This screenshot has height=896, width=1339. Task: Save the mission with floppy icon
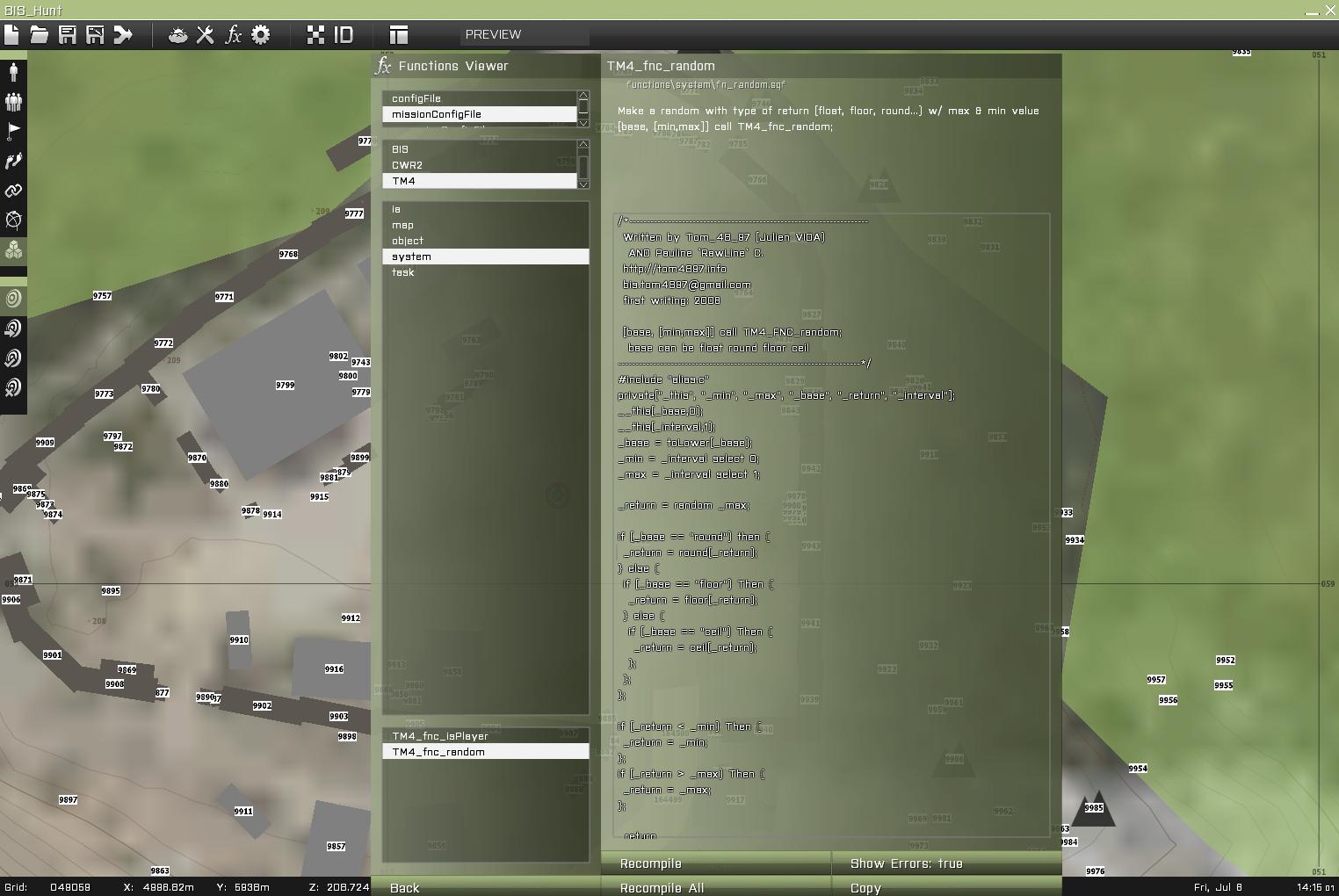pyautogui.click(x=67, y=34)
